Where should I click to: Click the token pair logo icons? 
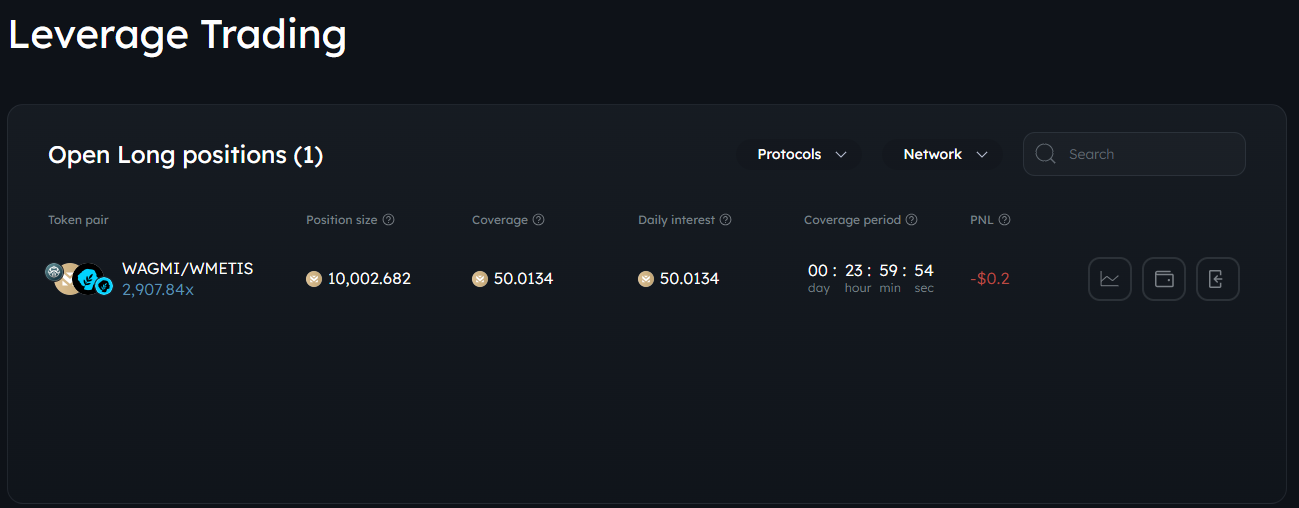click(x=78, y=279)
